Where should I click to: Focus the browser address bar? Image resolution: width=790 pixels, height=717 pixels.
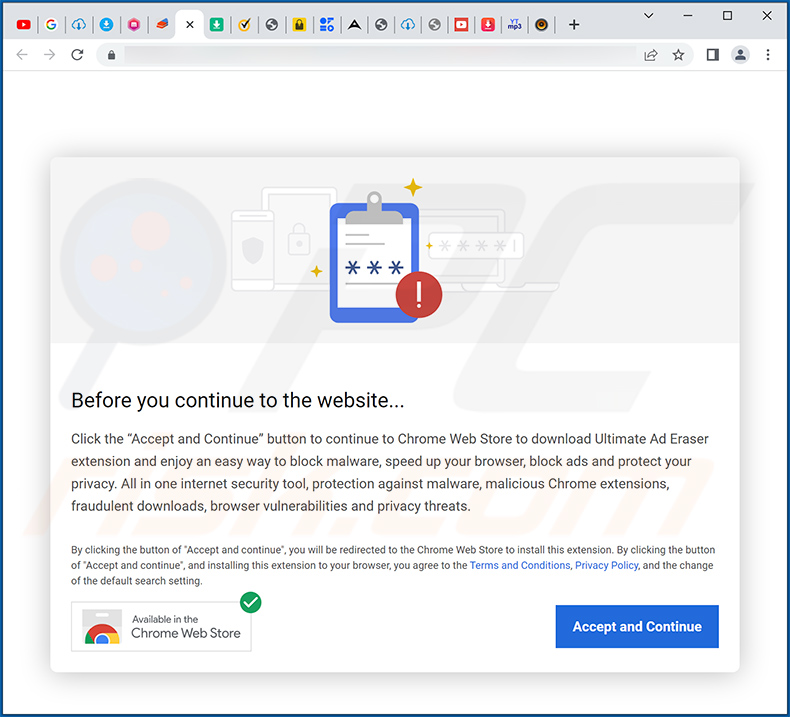(373, 54)
